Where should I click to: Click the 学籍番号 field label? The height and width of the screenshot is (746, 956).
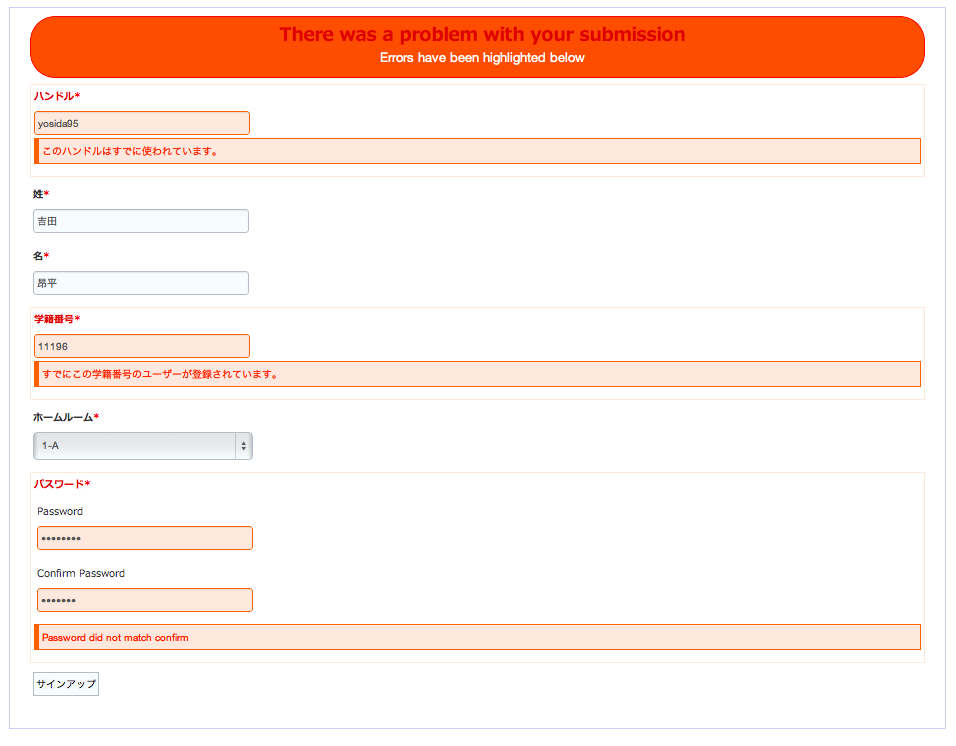click(56, 319)
